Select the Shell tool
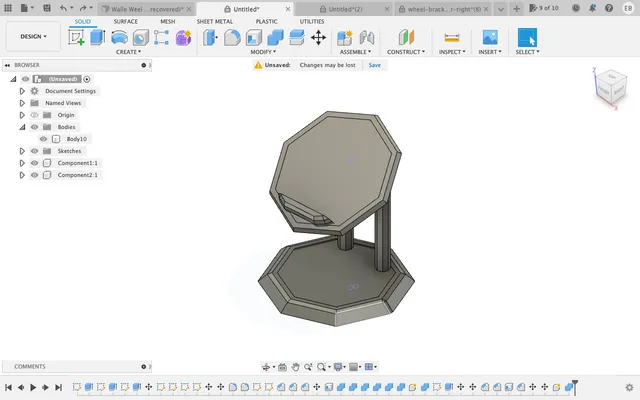This screenshot has width=640, height=400. coord(253,38)
